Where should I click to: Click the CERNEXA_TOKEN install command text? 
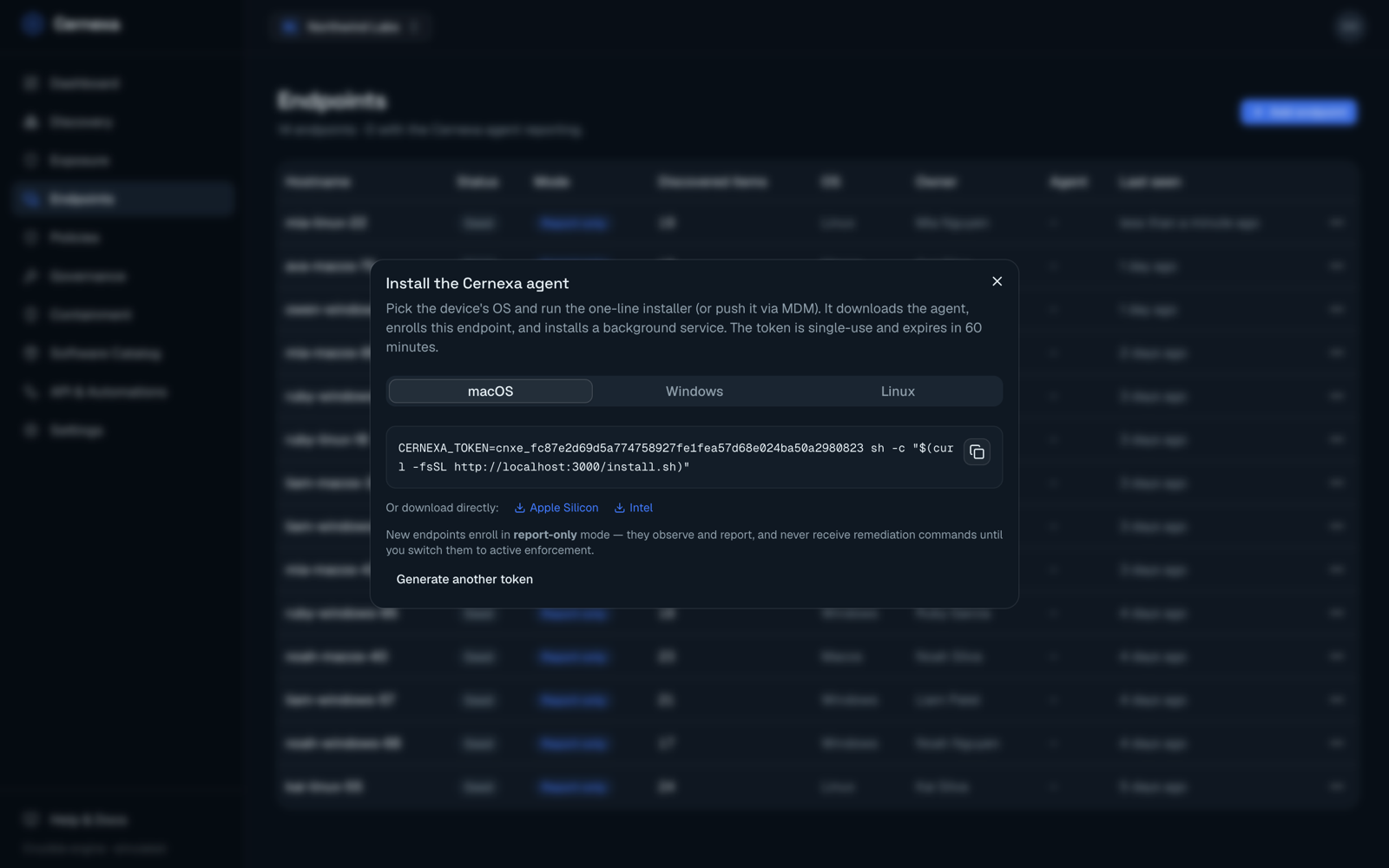coord(675,457)
